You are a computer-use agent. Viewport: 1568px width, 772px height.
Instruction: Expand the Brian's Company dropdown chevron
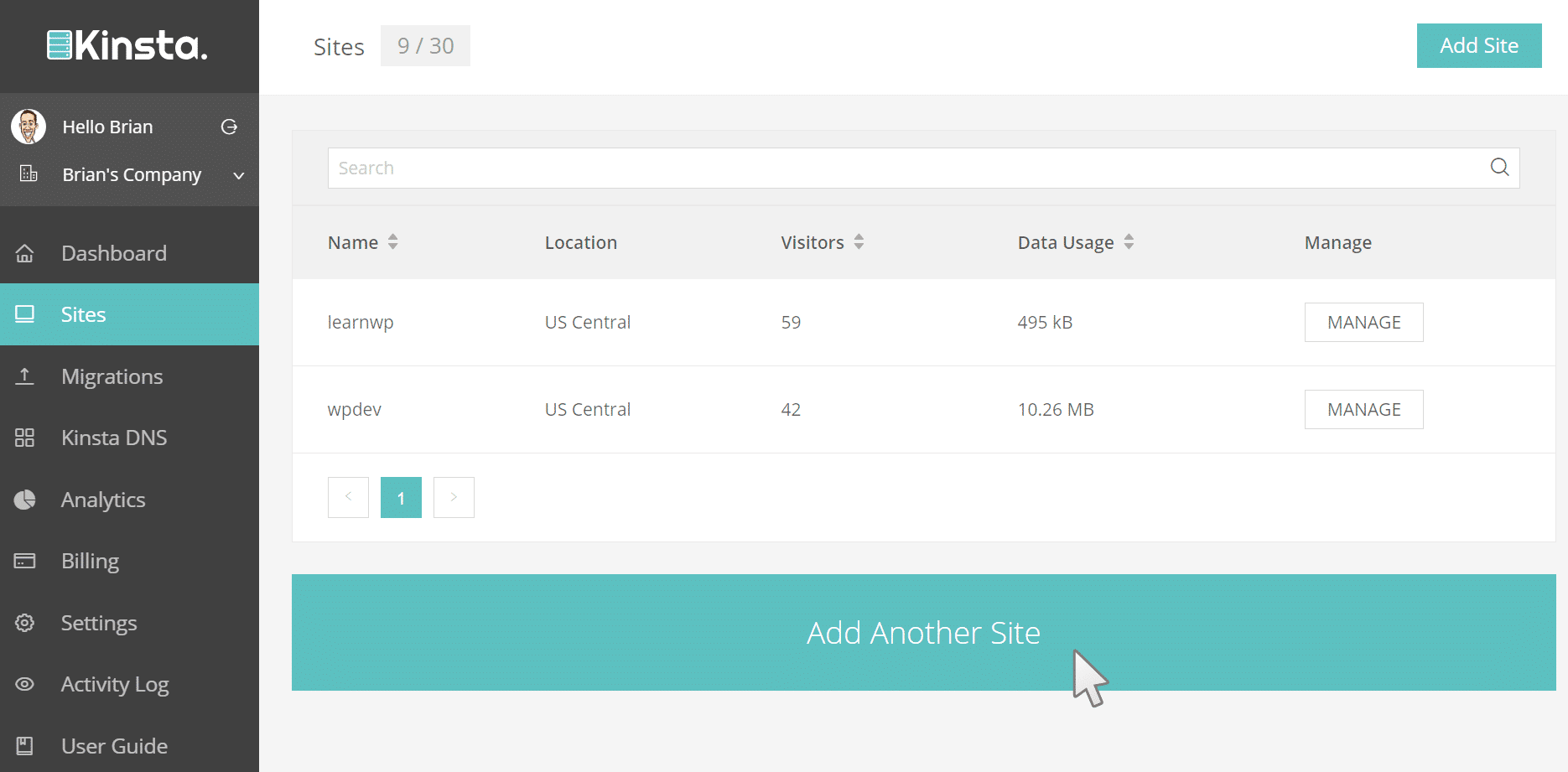tap(239, 175)
